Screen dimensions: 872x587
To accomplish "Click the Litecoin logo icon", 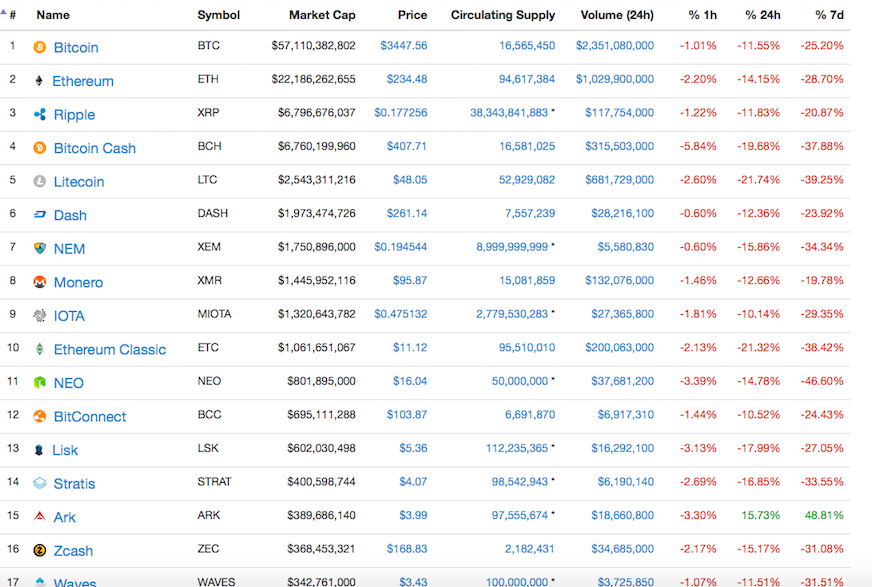I will (39, 181).
